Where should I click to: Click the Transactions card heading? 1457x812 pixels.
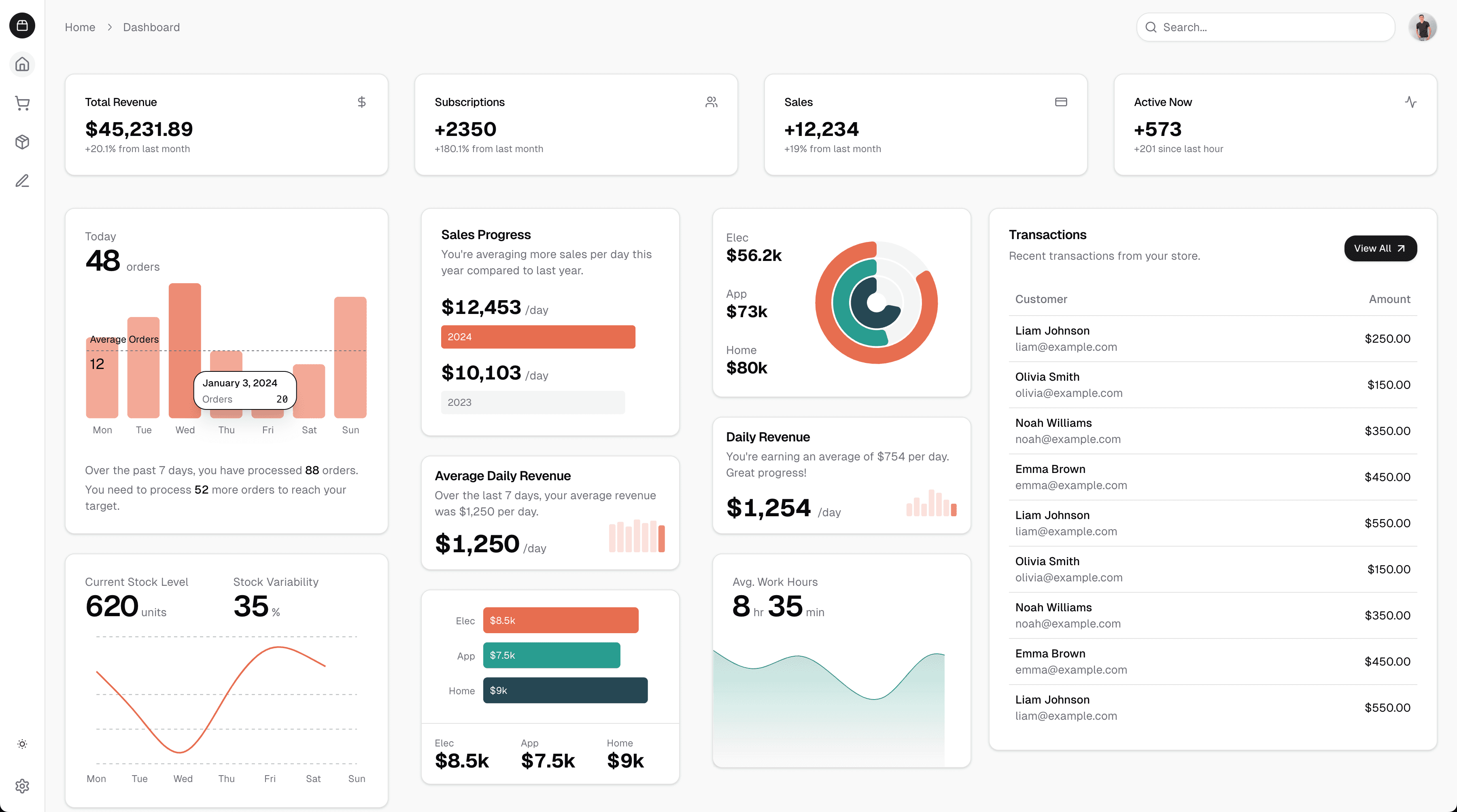pyautogui.click(x=1047, y=235)
